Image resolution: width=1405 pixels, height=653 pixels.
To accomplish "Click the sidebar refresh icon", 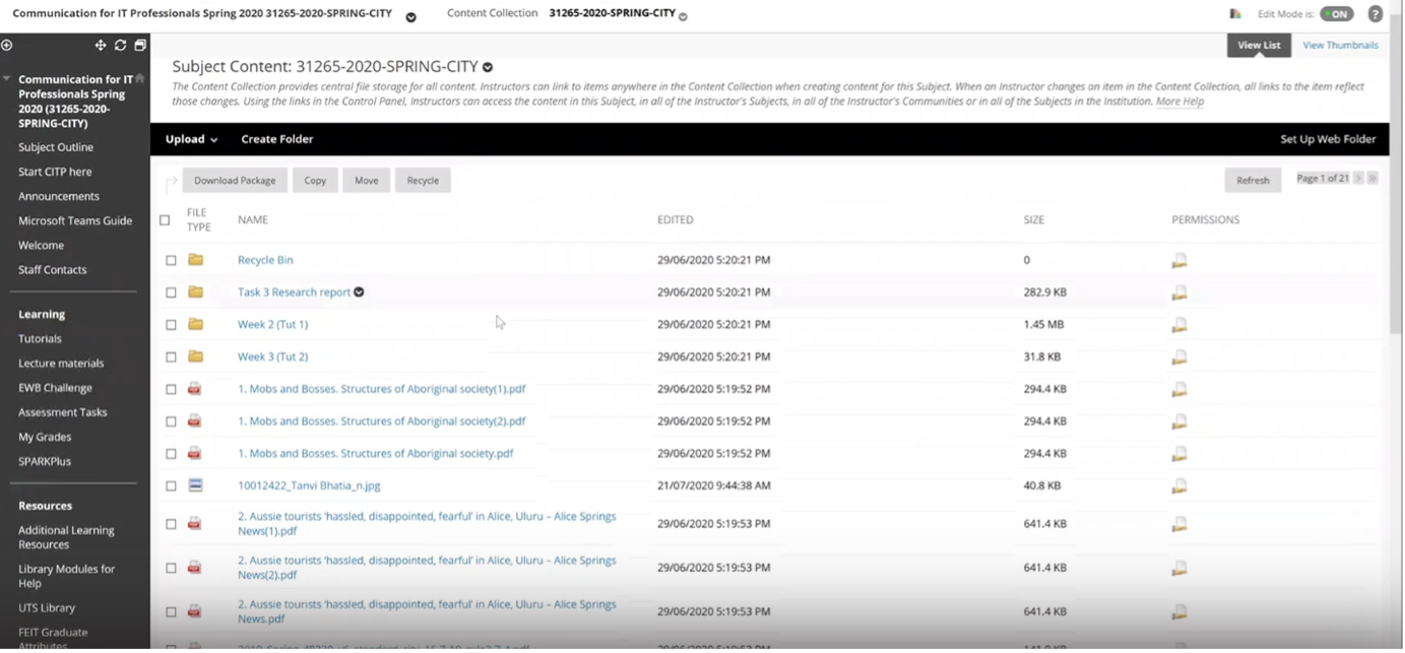I will (x=120, y=45).
